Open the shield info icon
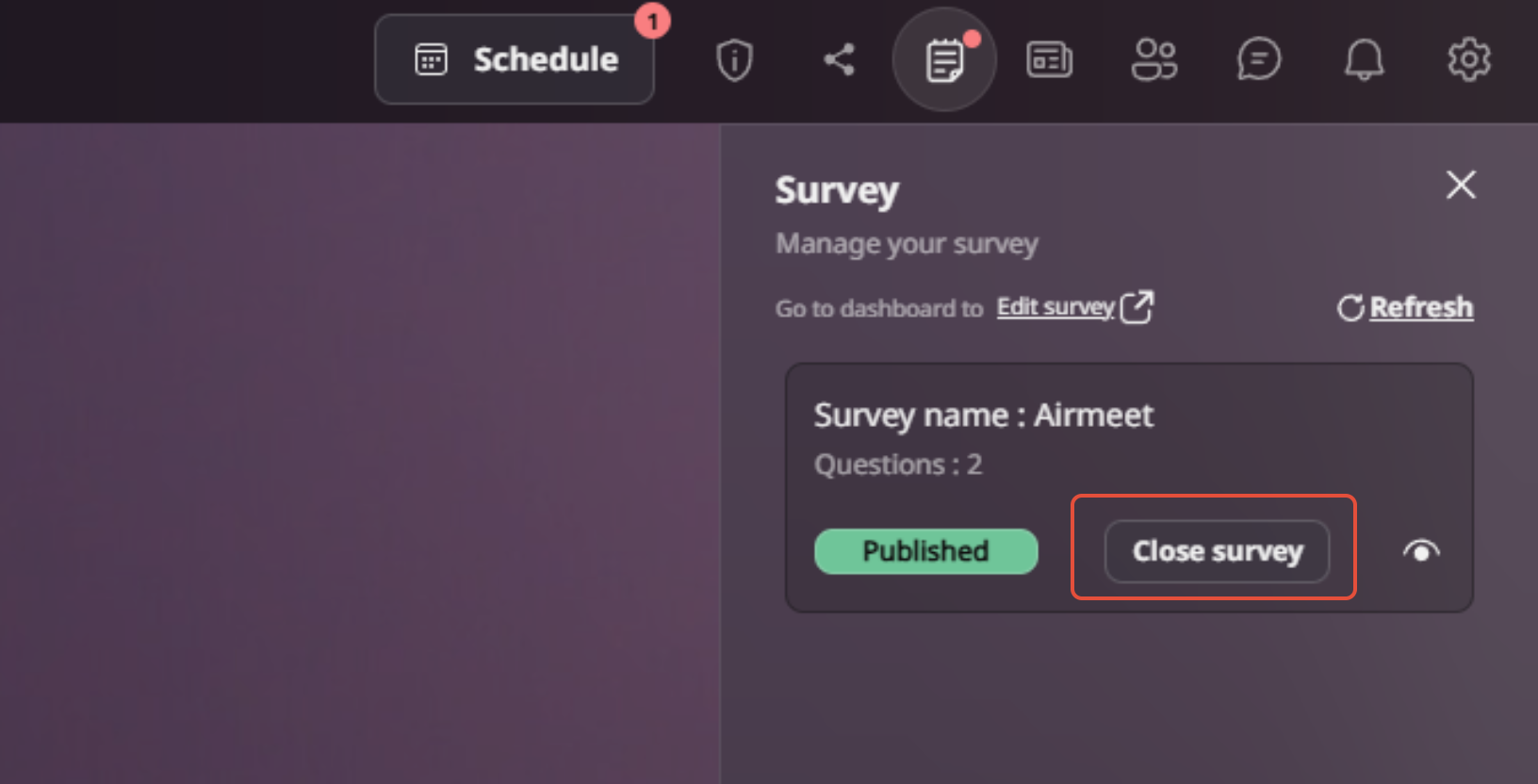 click(734, 60)
